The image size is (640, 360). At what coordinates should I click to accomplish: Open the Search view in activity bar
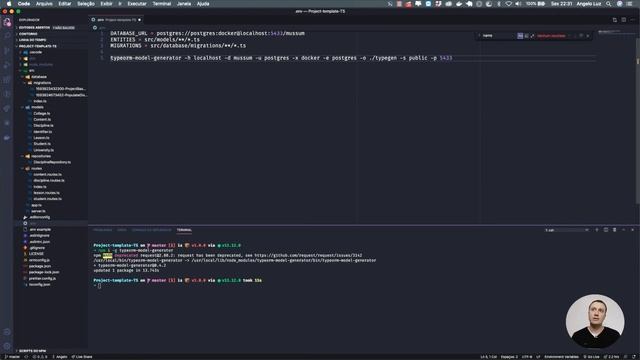click(x=7, y=36)
